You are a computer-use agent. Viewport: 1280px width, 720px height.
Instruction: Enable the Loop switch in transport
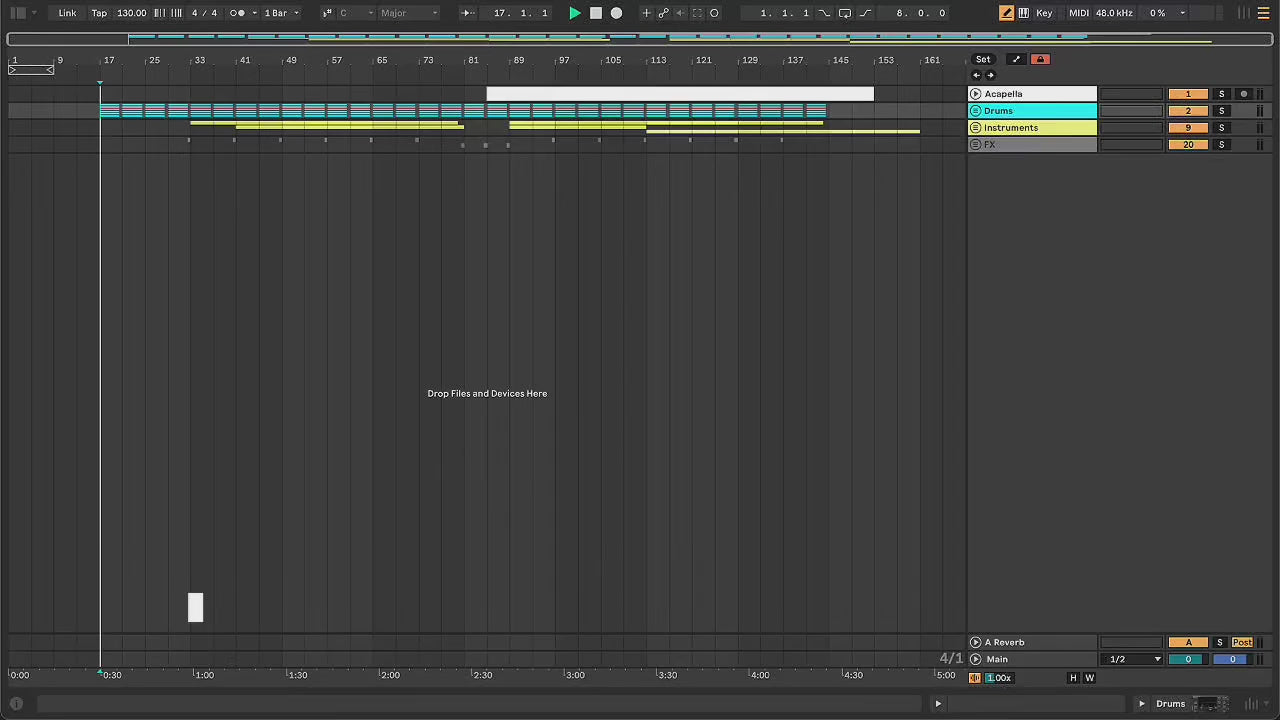pyautogui.click(x=845, y=13)
